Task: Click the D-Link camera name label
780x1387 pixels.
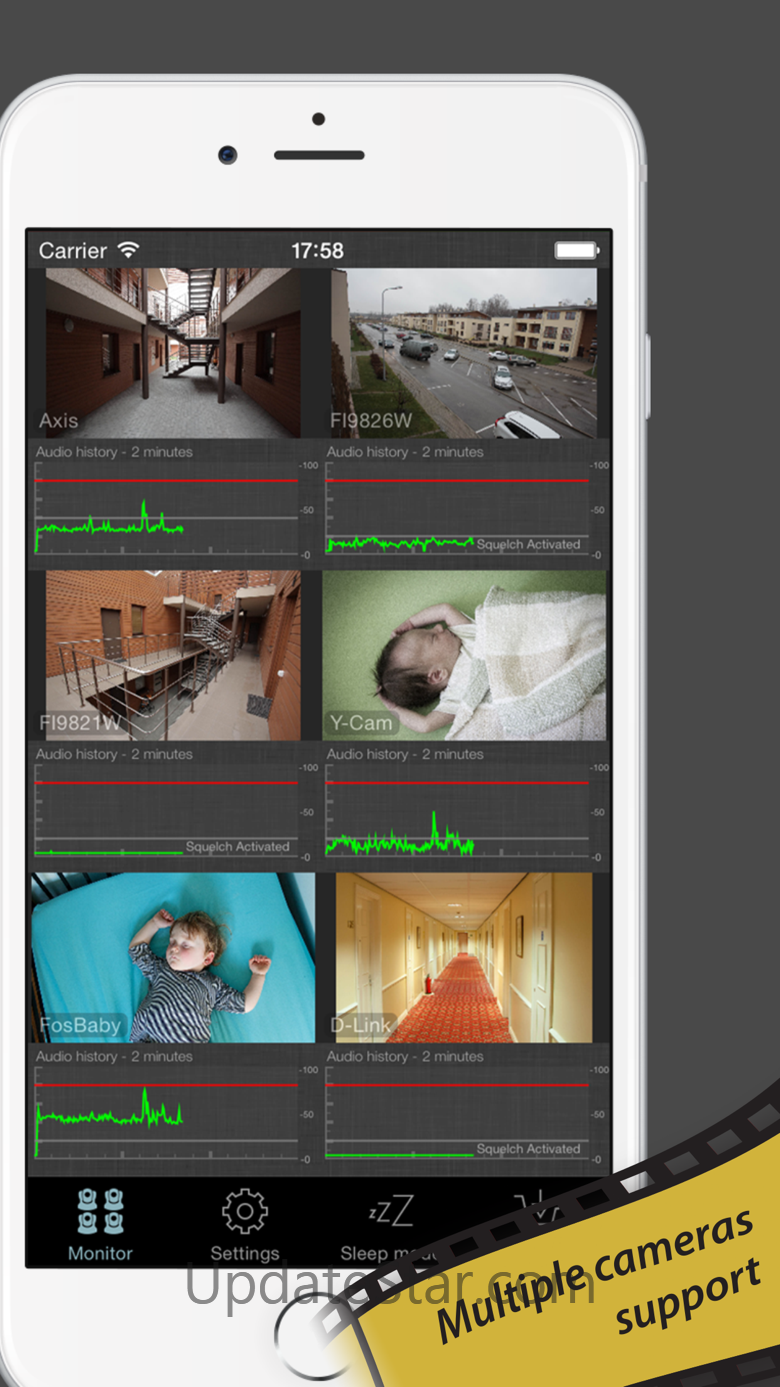Action: (361, 1026)
